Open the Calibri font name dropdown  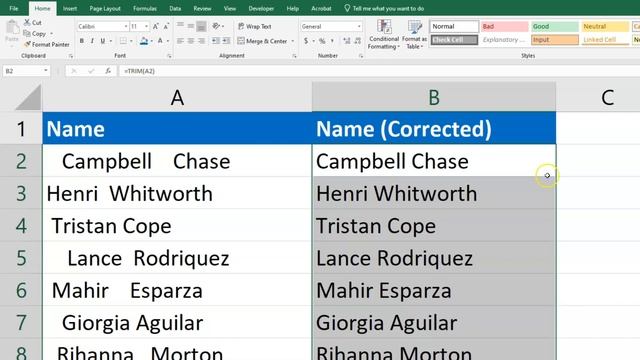pyautogui.click(x=126, y=27)
